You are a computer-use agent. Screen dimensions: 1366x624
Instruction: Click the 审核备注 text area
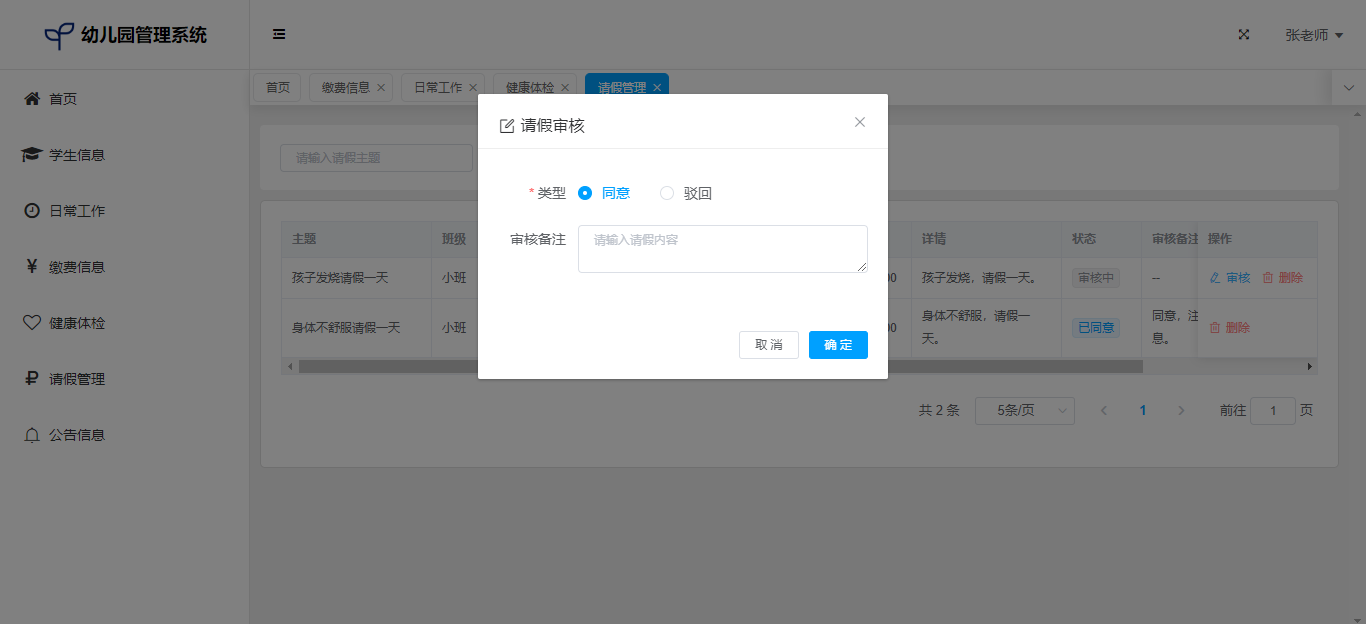(722, 249)
